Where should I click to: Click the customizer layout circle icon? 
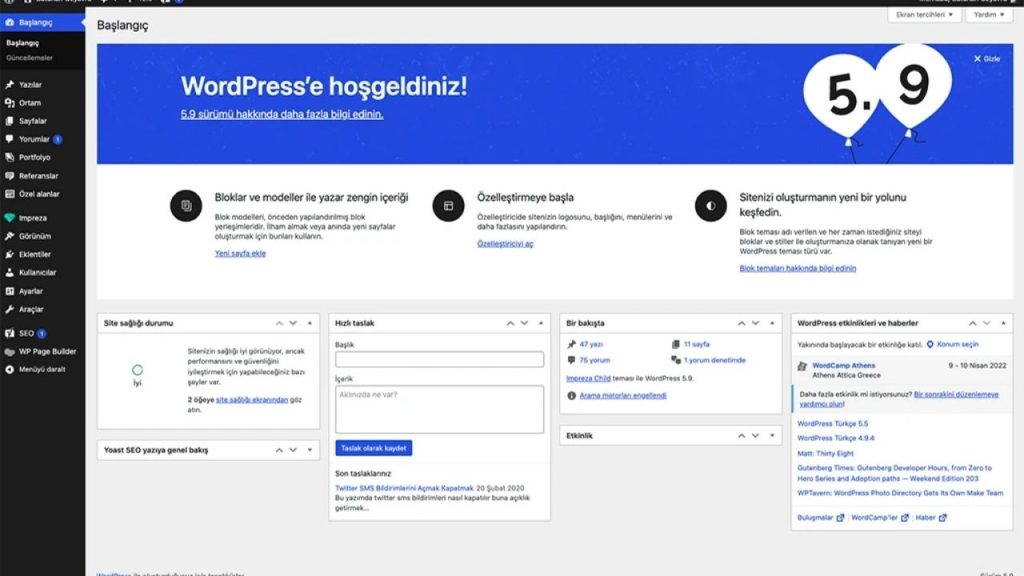(449, 206)
